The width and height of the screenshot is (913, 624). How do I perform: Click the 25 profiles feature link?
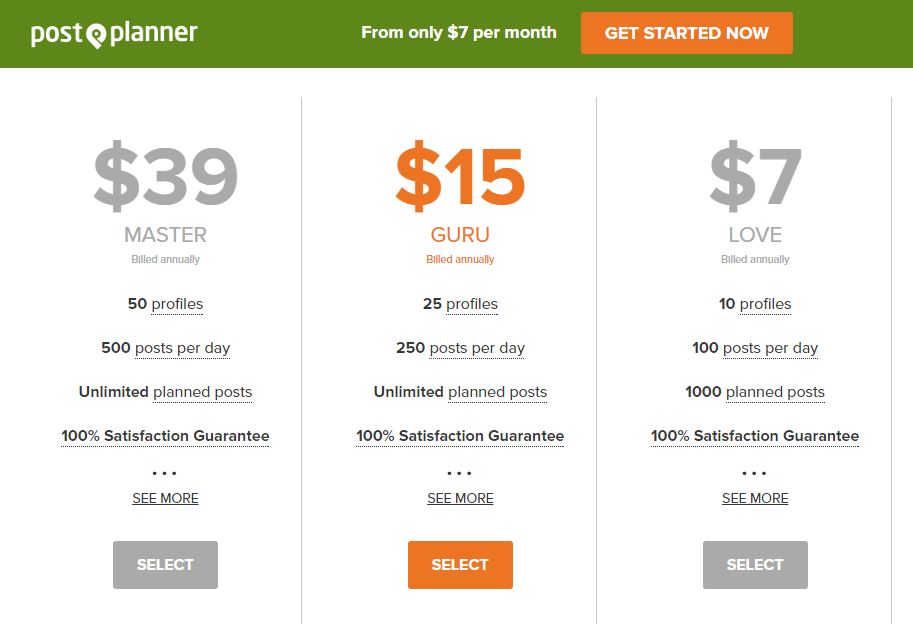click(460, 304)
